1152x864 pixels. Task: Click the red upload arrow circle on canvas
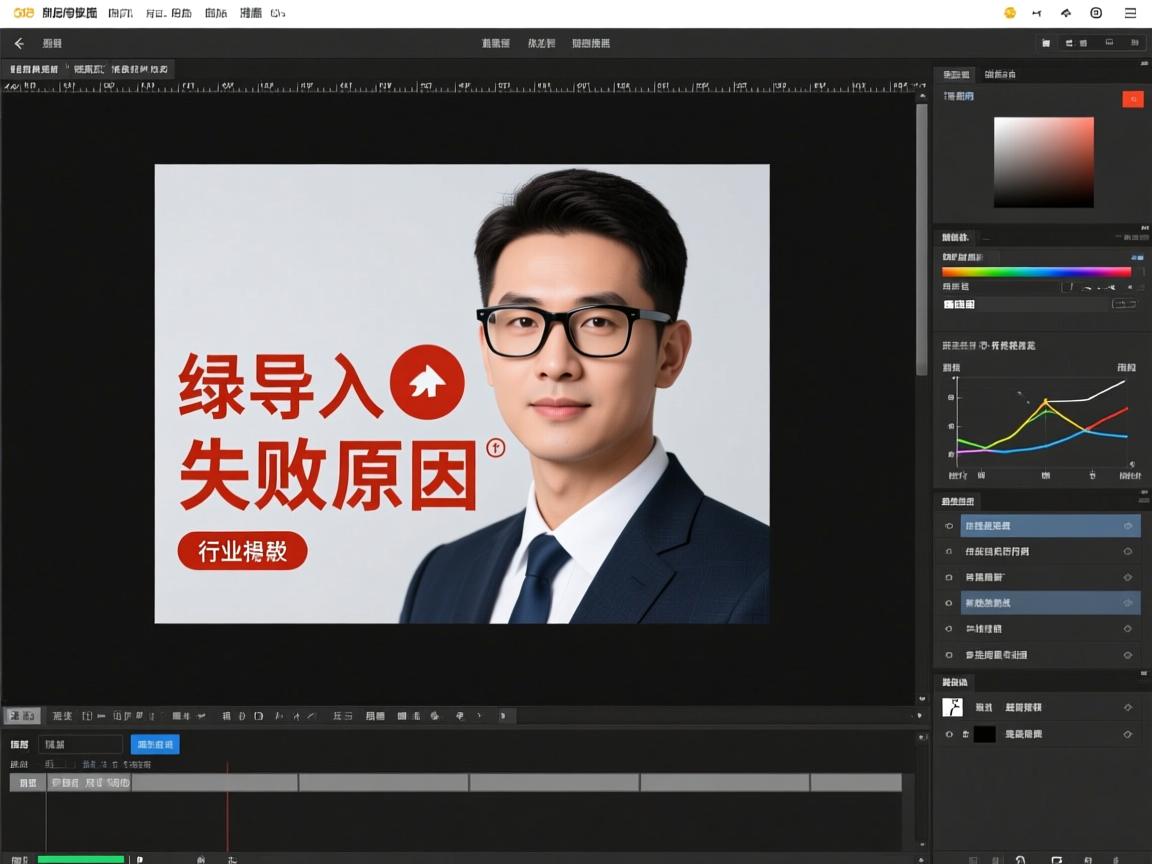point(427,381)
